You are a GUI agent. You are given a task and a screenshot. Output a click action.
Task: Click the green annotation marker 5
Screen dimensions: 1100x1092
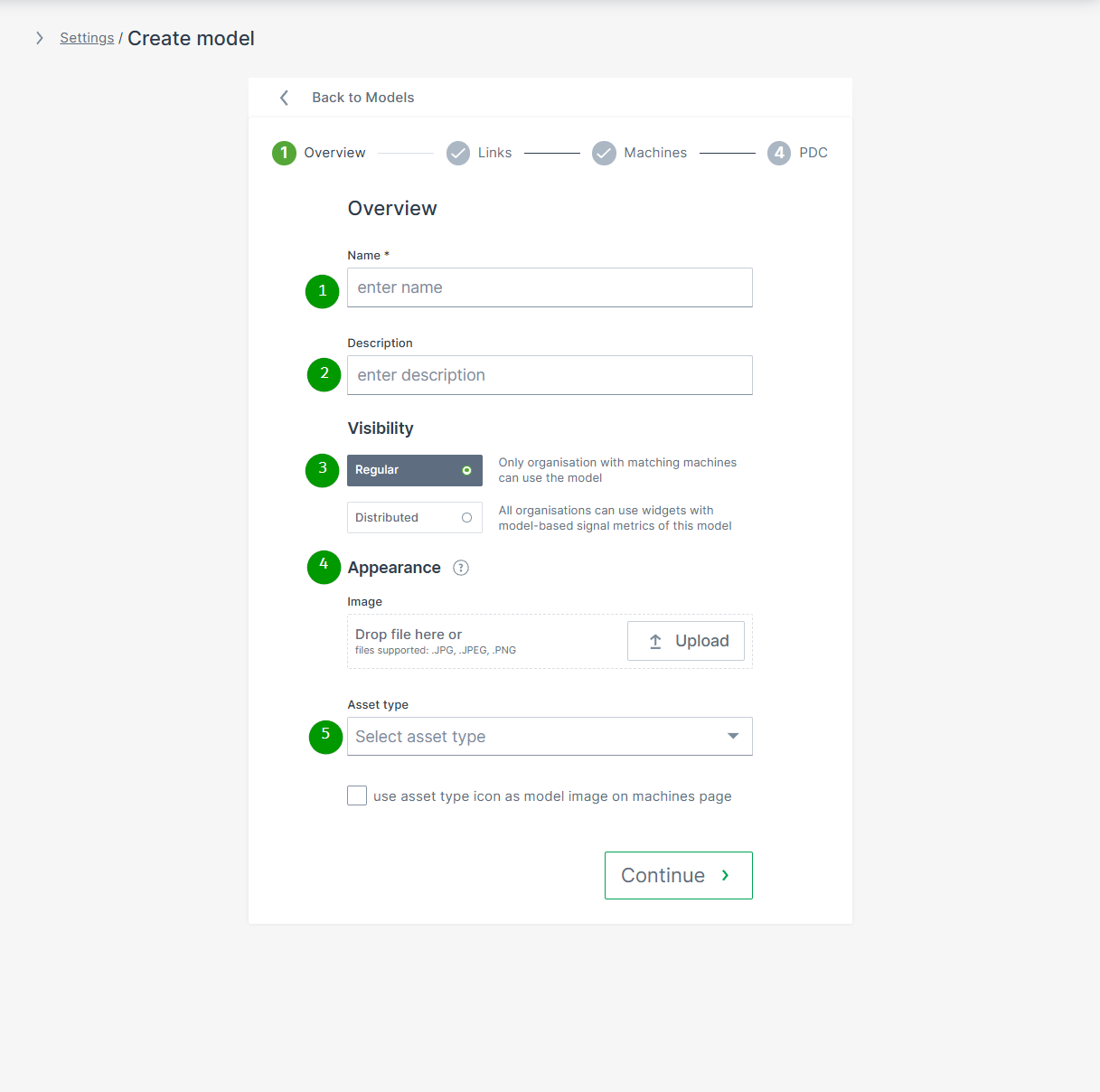(x=325, y=736)
